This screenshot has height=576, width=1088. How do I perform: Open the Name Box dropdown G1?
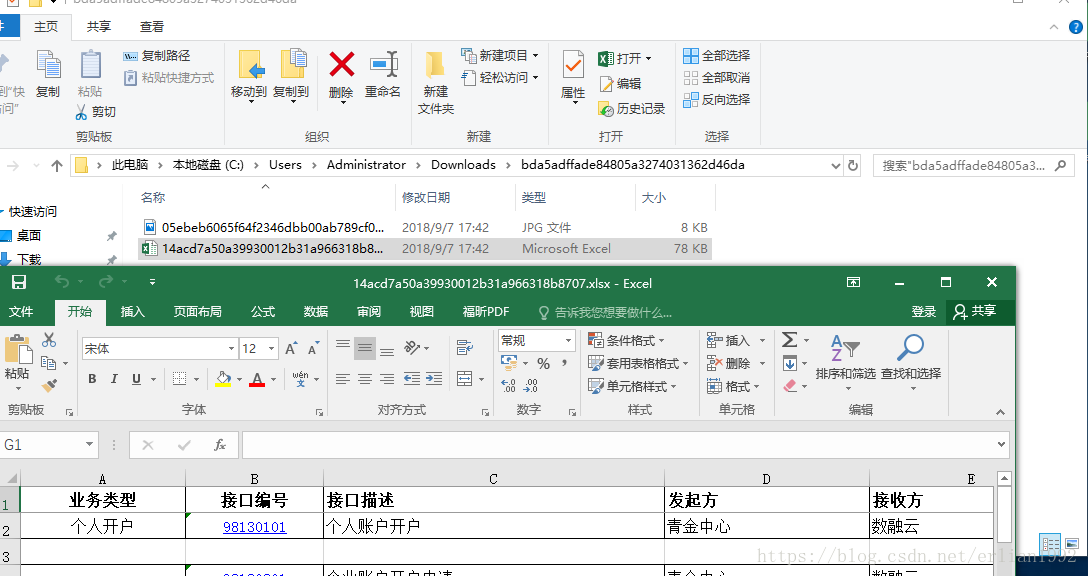click(89, 445)
